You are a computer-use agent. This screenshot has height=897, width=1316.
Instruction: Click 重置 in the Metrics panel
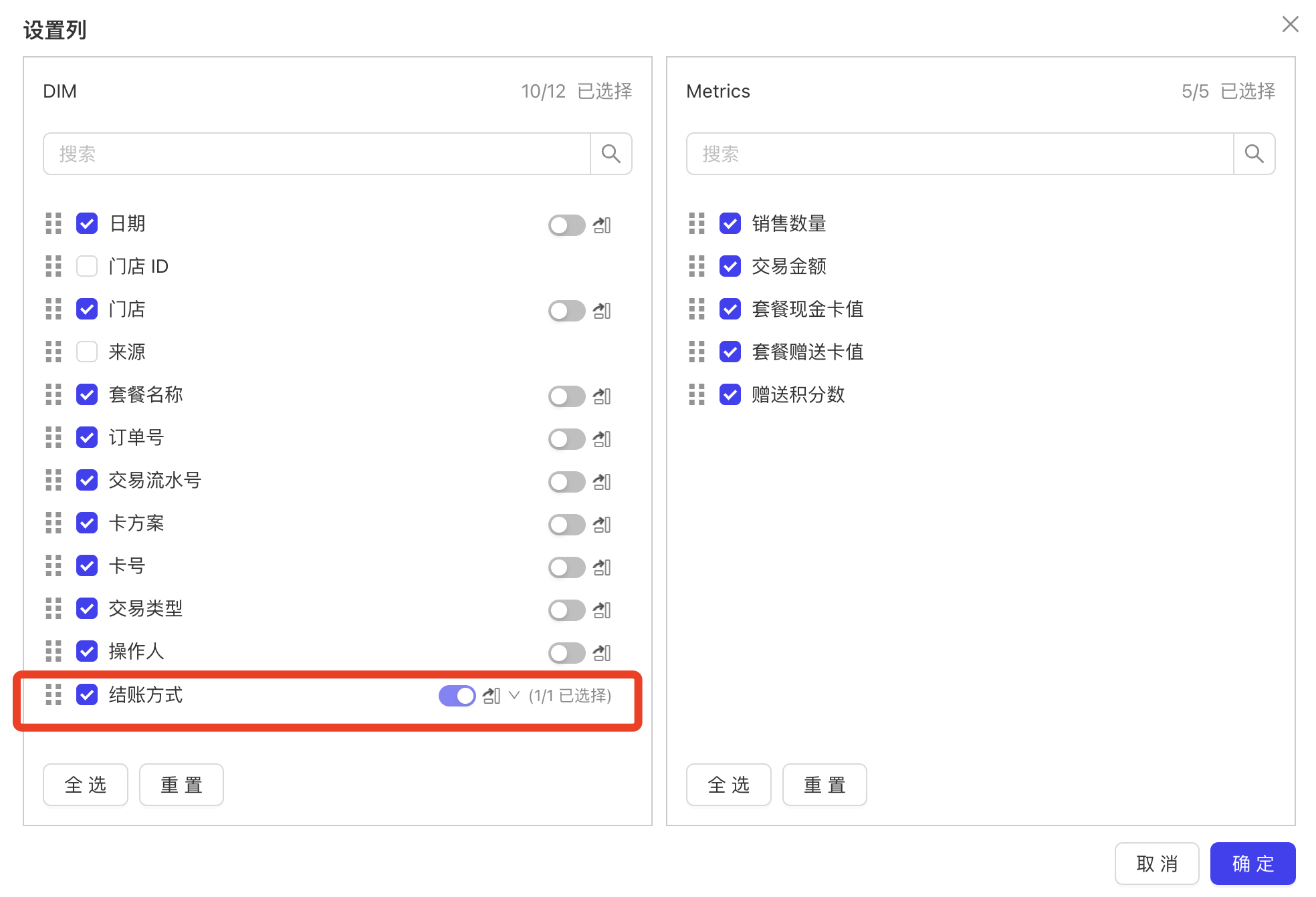tap(825, 785)
